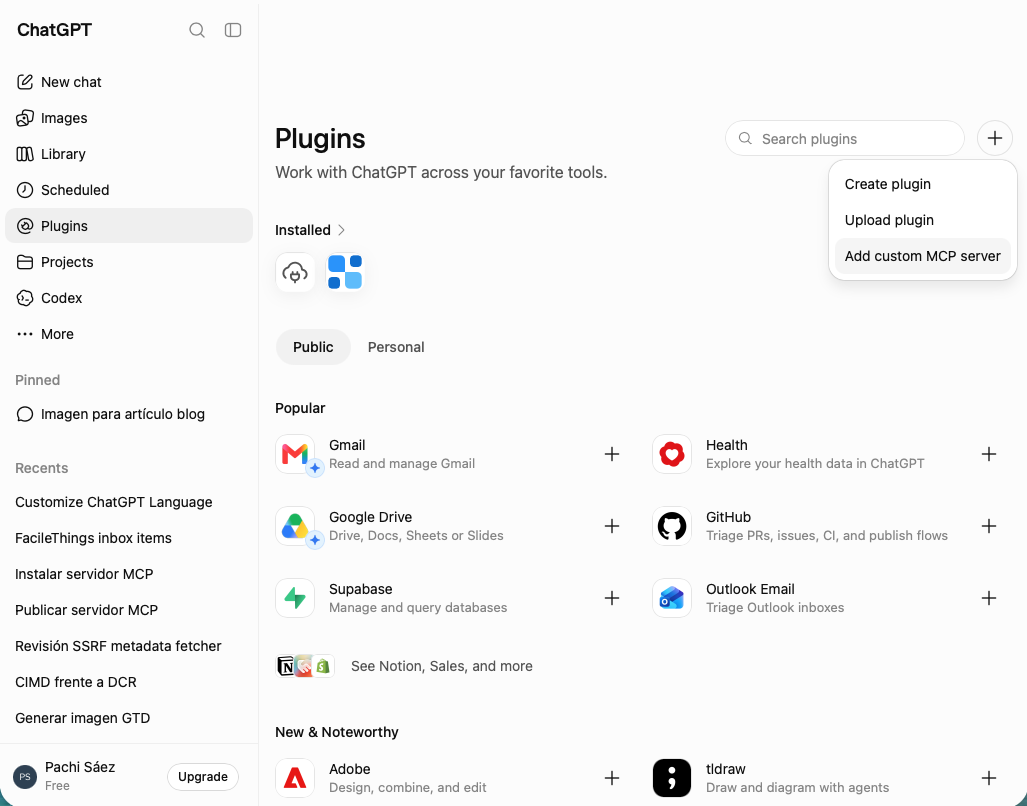Click the Supabase plugin title
Viewport: 1027px width, 806px height.
point(361,589)
